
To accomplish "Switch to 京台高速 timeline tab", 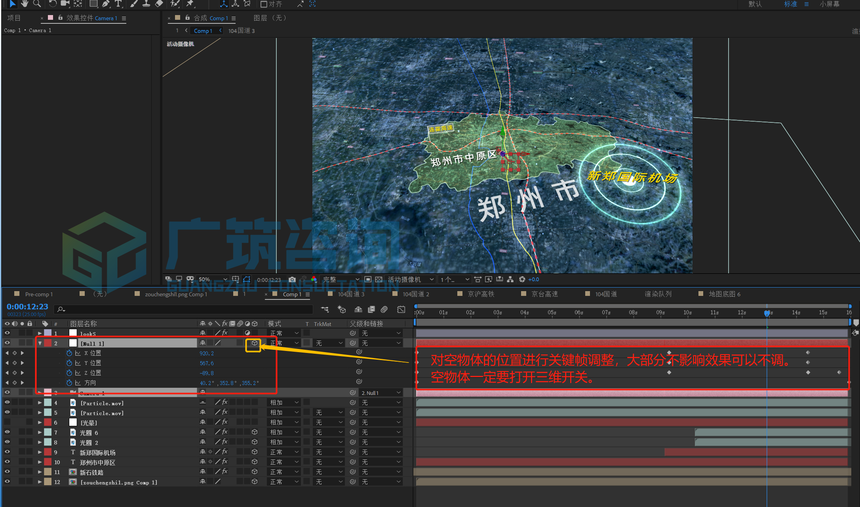I will coord(544,294).
